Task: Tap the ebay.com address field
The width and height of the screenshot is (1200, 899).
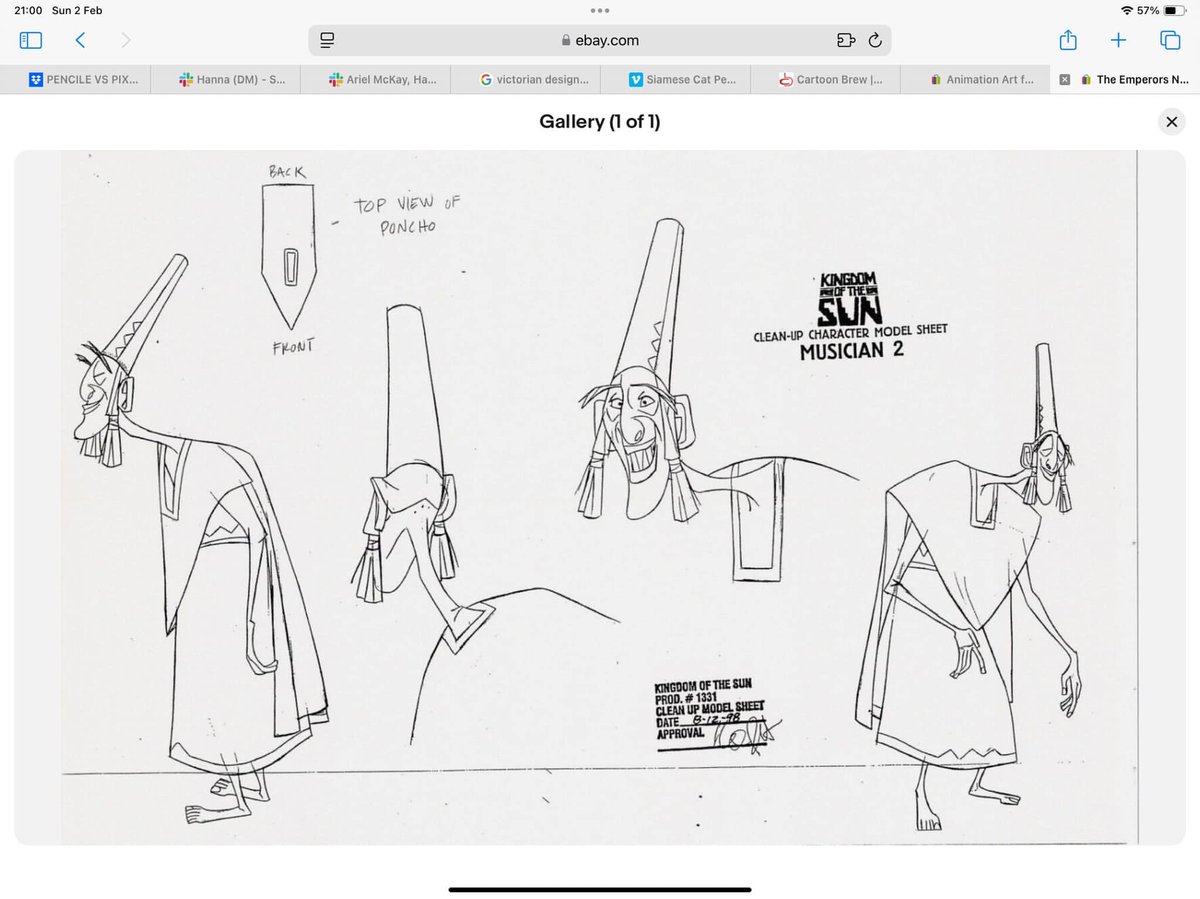Action: click(600, 41)
